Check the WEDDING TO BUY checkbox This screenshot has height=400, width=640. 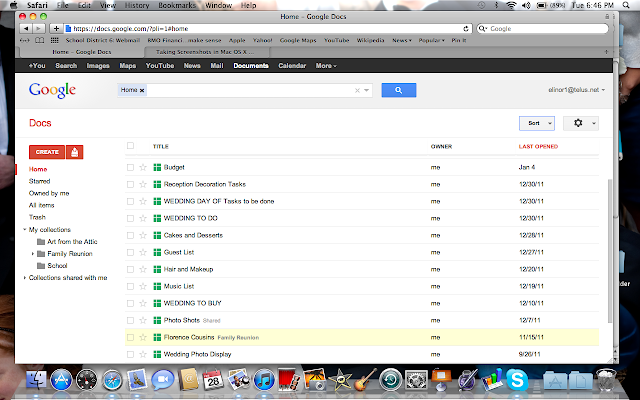[x=130, y=303]
